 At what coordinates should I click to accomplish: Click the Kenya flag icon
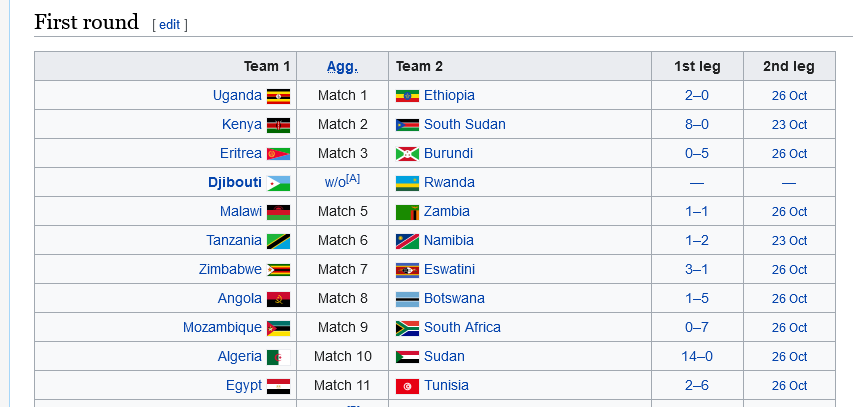click(x=278, y=125)
